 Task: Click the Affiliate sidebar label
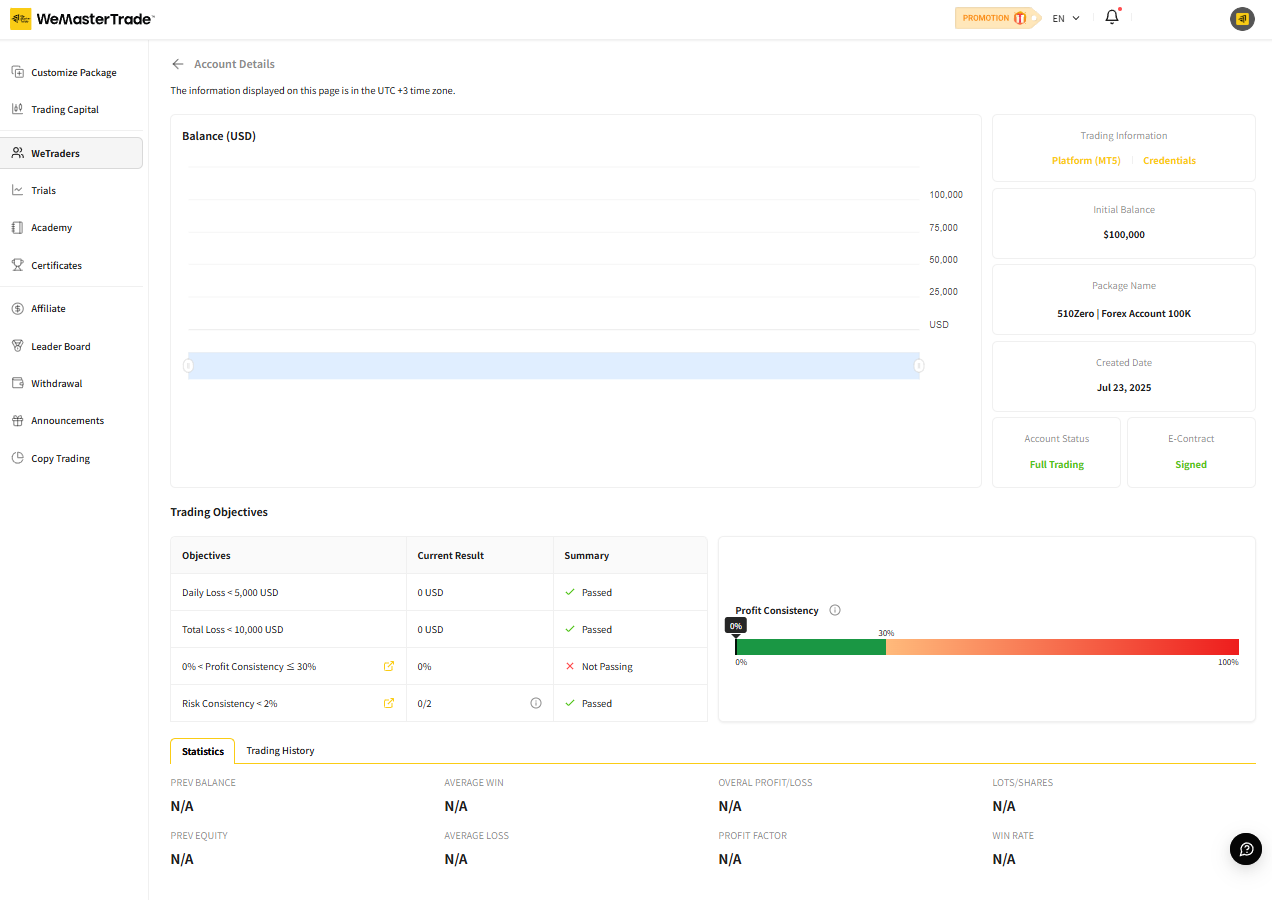pos(49,309)
